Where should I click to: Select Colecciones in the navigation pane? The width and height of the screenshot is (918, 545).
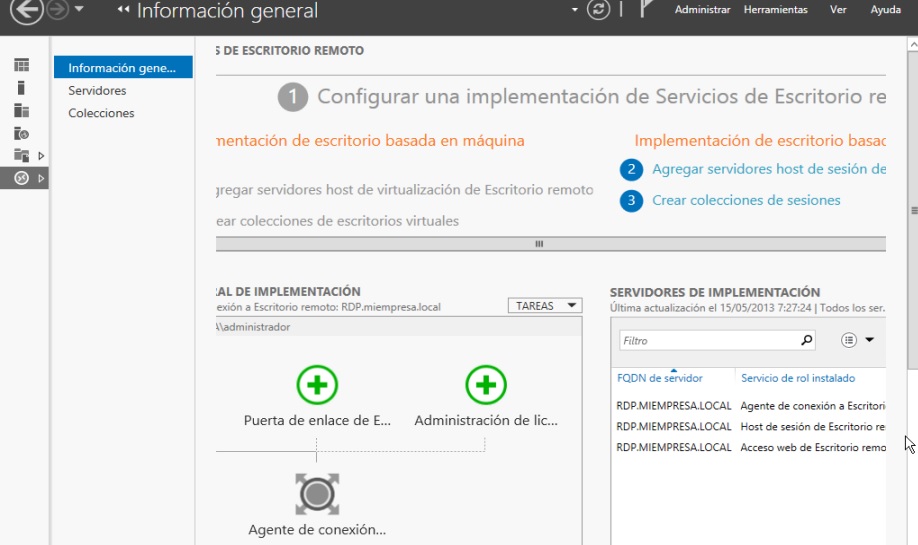(x=101, y=113)
